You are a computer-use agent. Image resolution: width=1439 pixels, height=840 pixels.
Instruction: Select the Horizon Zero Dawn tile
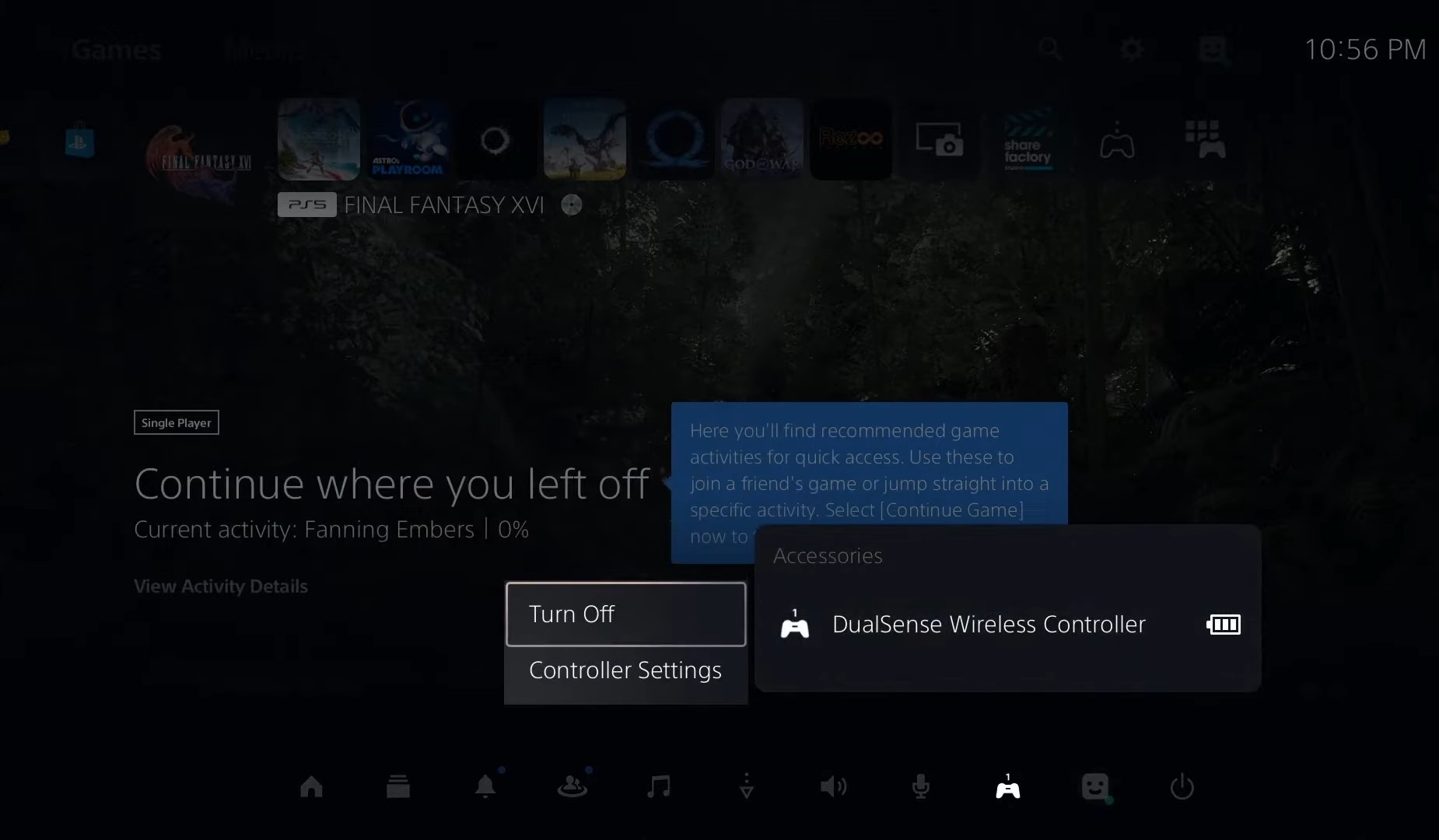click(585, 139)
